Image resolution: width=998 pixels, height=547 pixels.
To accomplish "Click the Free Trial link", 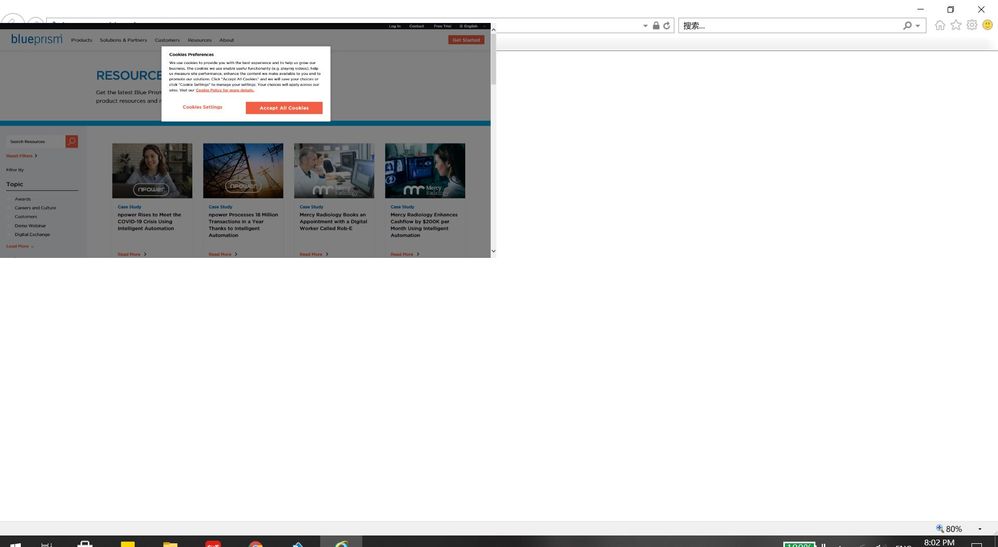I will pyautogui.click(x=442, y=26).
